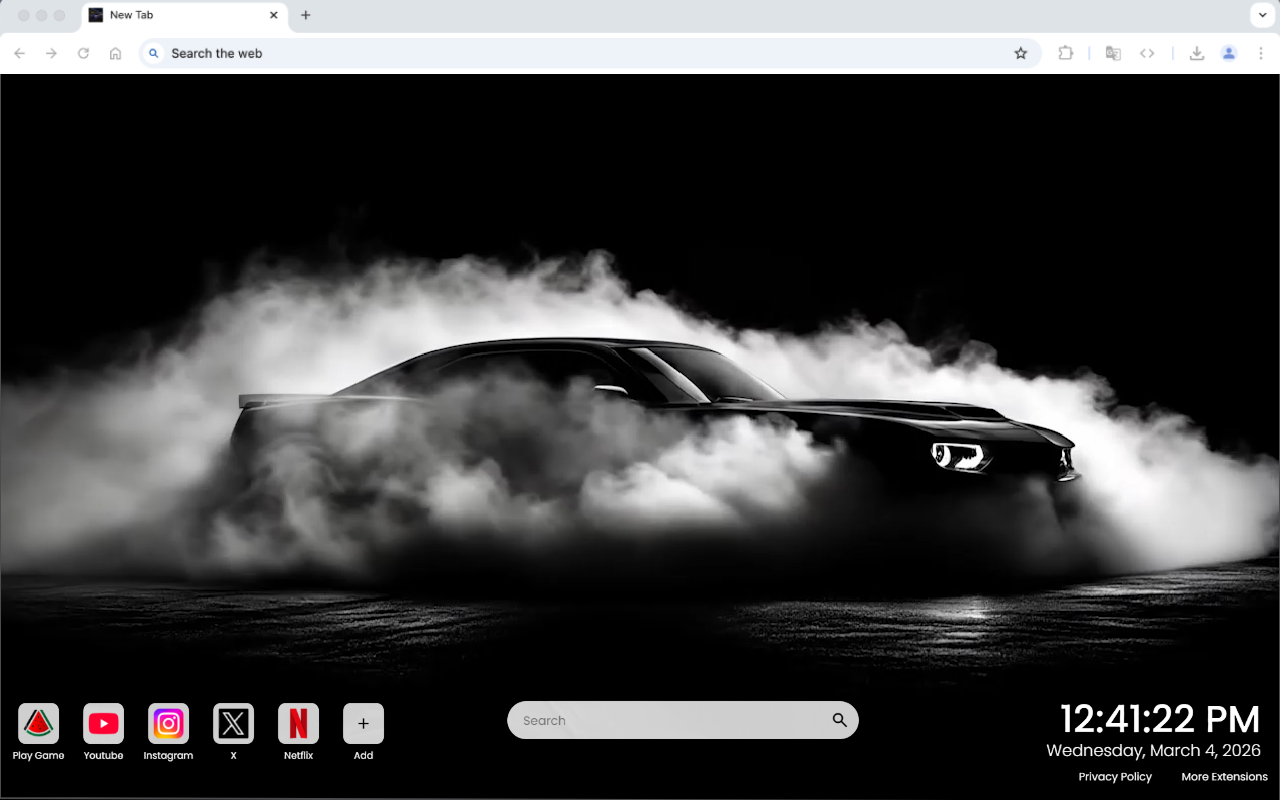Bookmark this page with the star icon
Viewport: 1280px width, 800px height.
click(1020, 53)
